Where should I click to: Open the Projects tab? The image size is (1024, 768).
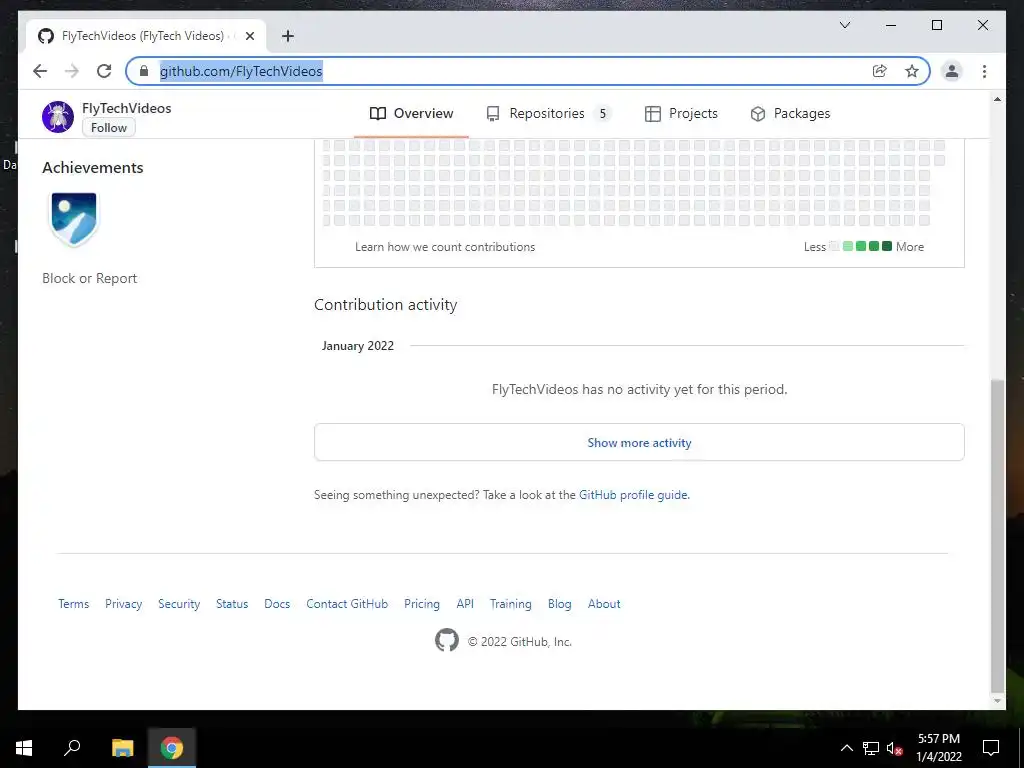point(681,114)
